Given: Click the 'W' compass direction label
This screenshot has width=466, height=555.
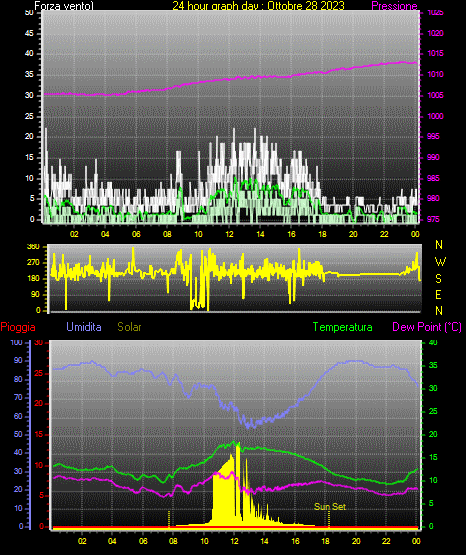Looking at the screenshot, I should tap(440, 262).
